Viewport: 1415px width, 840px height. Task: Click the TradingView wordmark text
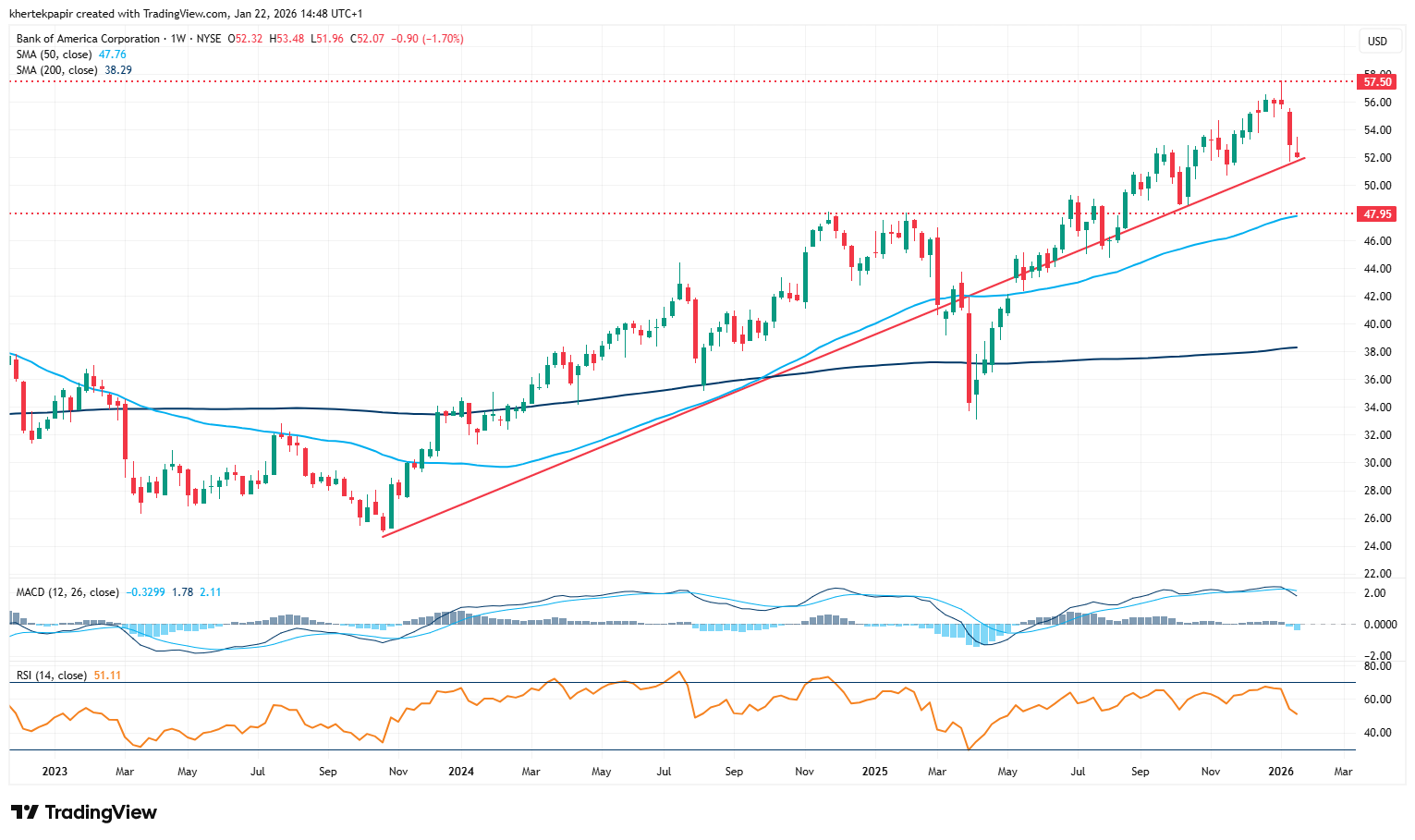pos(101,812)
